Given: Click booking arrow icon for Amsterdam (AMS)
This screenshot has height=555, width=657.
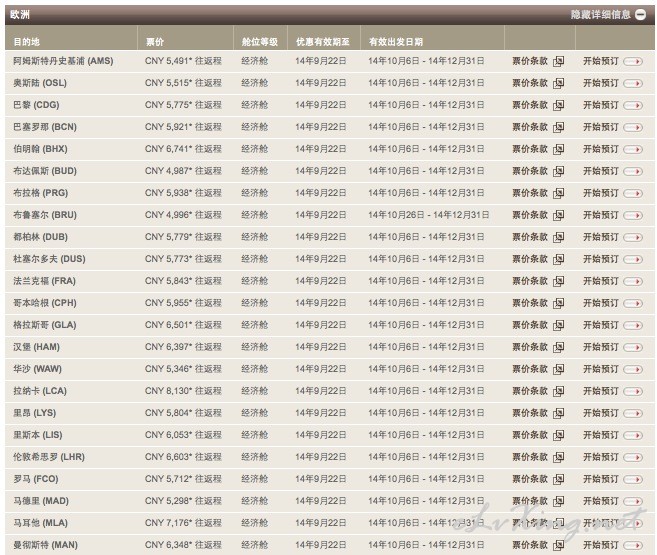Looking at the screenshot, I should tap(633, 62).
